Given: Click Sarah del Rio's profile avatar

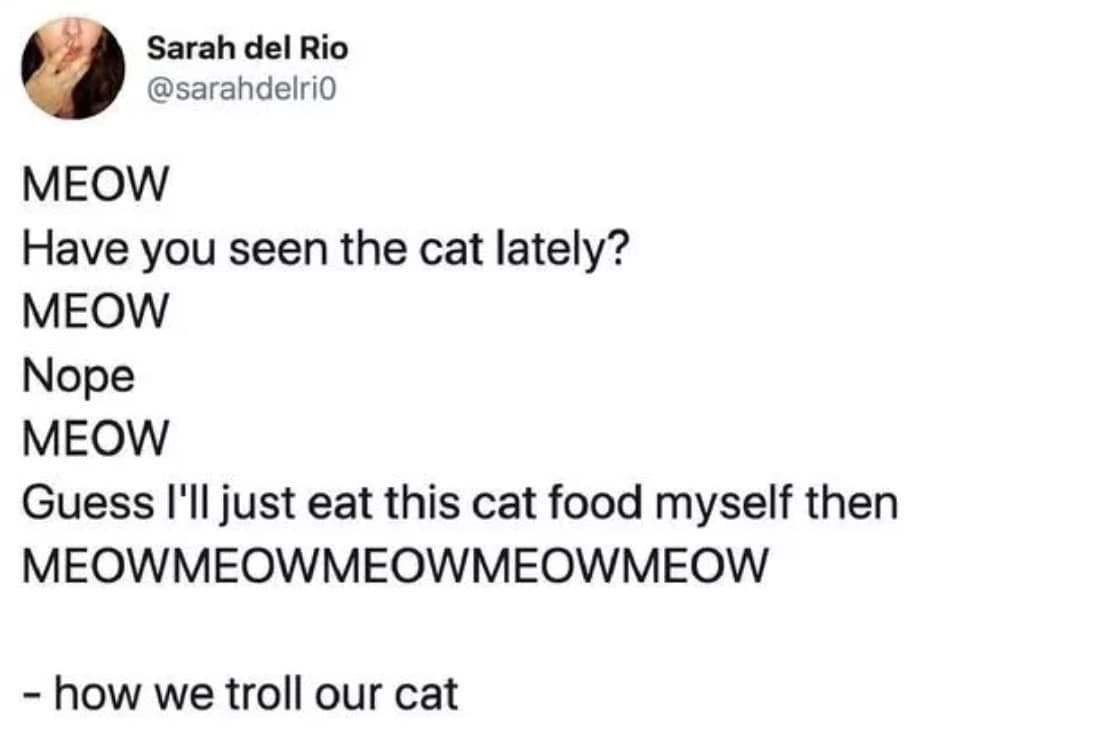Looking at the screenshot, I should [x=73, y=68].
